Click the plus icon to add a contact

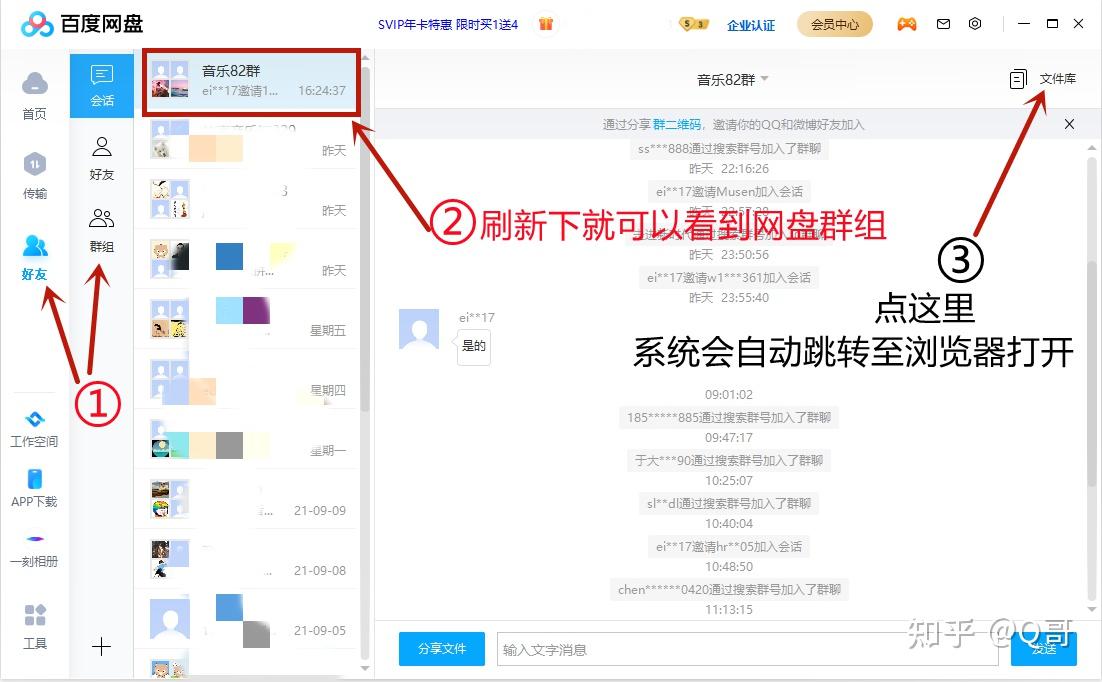pos(101,646)
